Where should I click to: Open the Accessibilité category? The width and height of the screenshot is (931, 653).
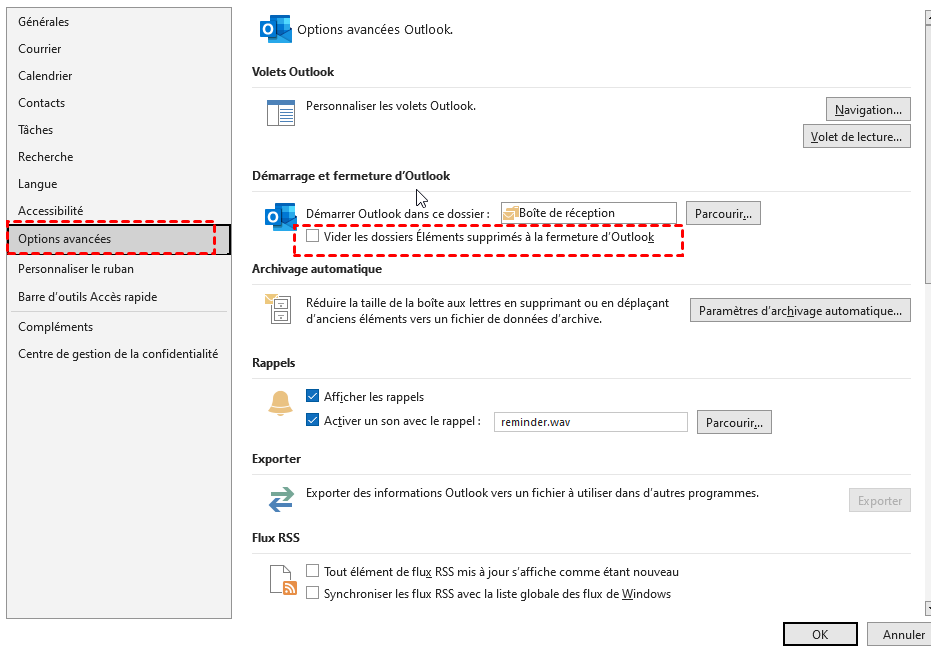[x=119, y=211]
